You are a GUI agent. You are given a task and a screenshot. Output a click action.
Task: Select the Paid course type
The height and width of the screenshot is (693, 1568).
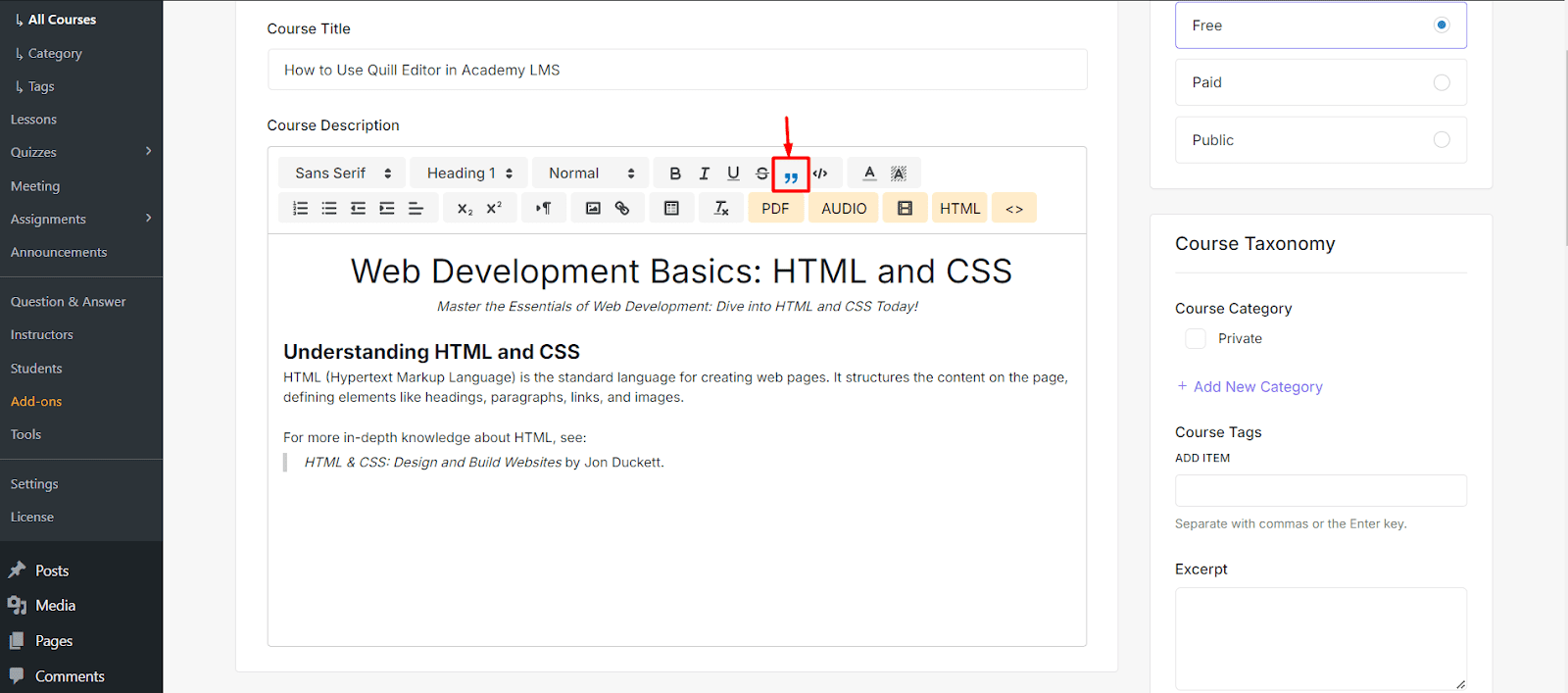click(1321, 82)
